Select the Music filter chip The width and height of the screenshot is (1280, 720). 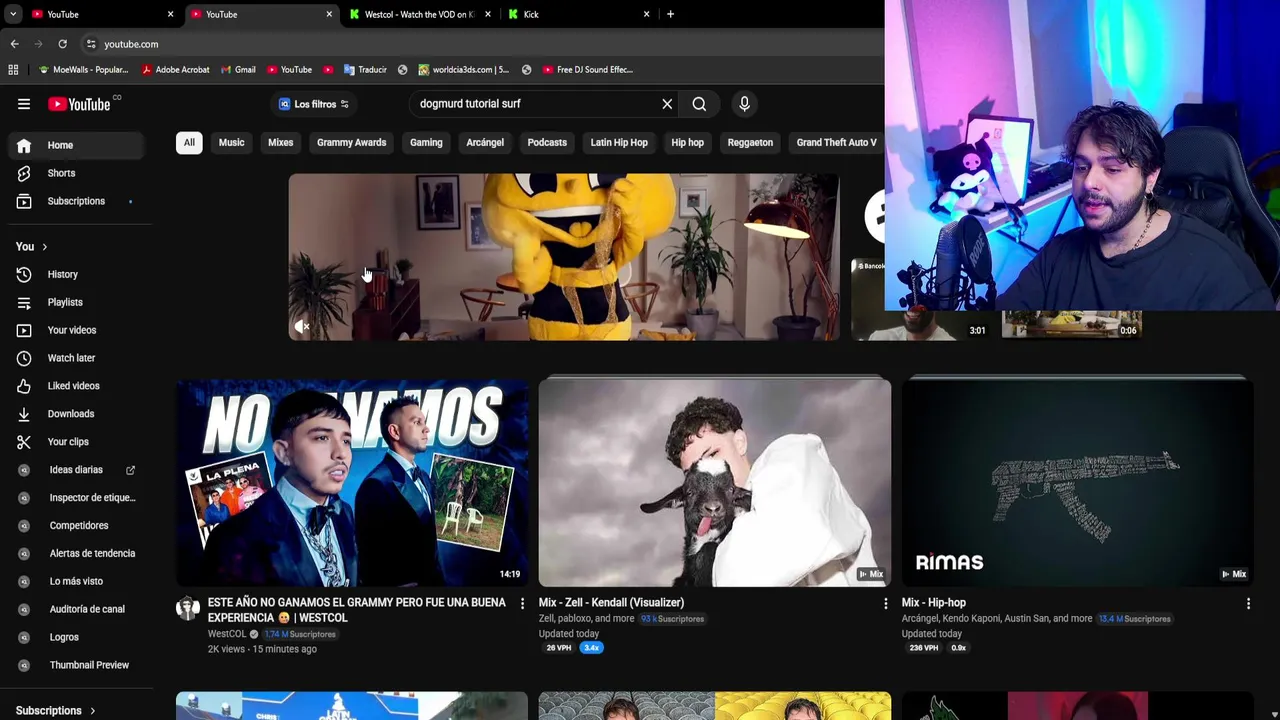pyautogui.click(x=231, y=142)
